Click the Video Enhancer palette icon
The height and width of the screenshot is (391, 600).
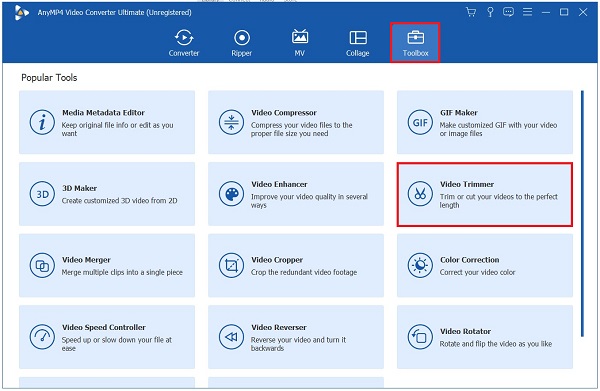231,194
